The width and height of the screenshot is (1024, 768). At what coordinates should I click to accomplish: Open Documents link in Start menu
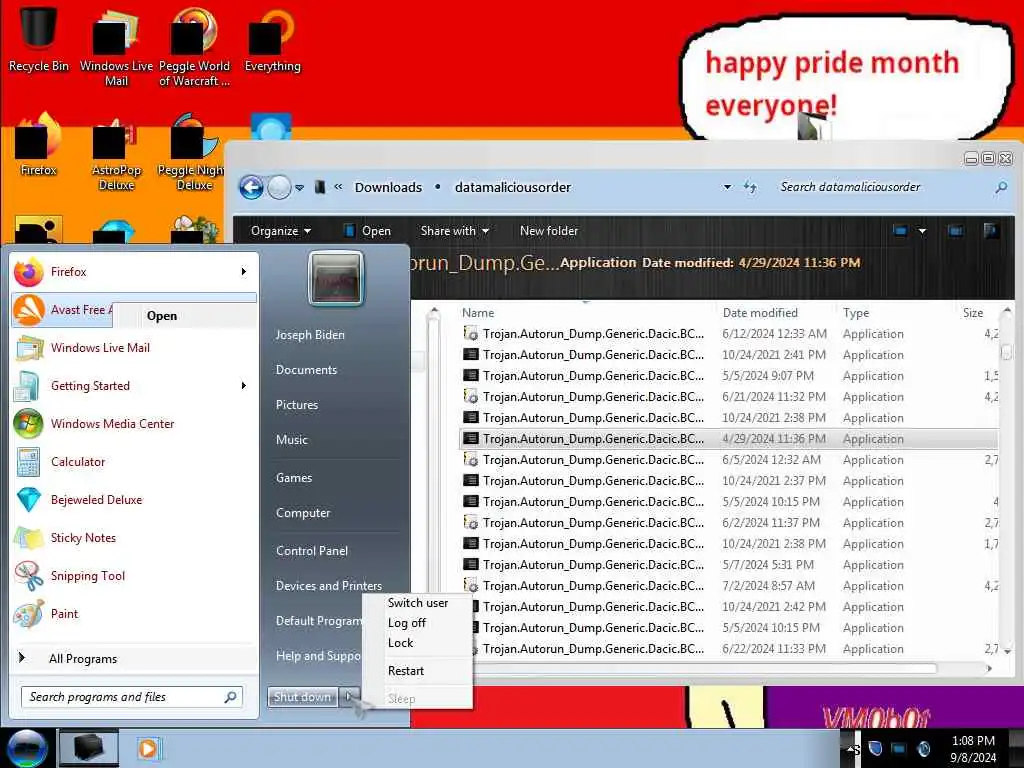pyautogui.click(x=306, y=370)
